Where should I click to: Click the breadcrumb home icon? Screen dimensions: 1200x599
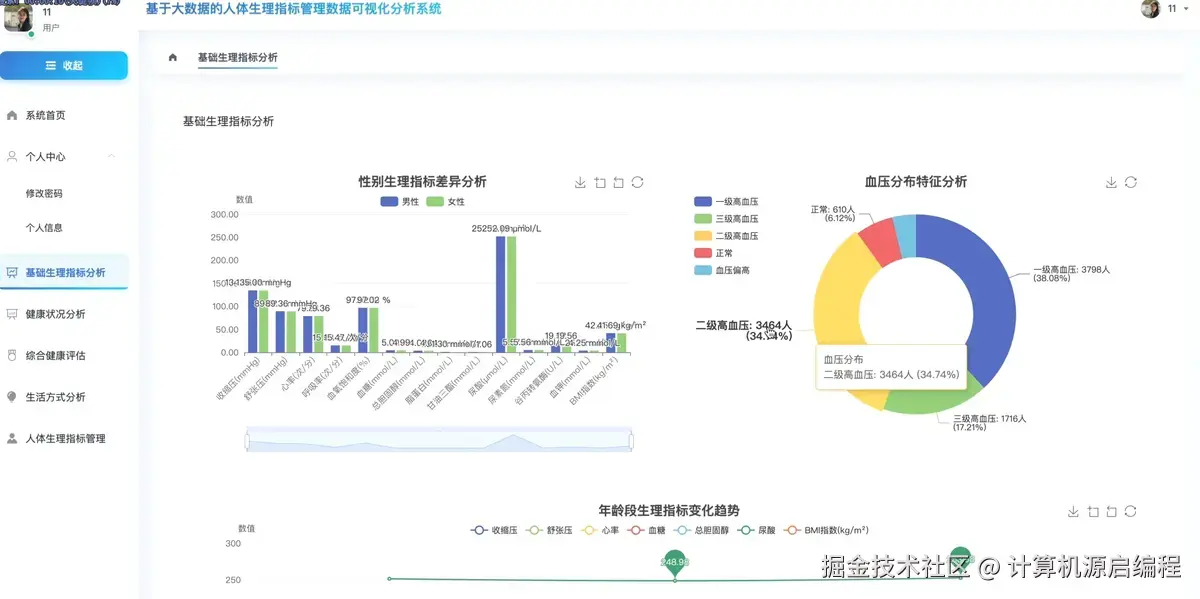click(x=171, y=58)
